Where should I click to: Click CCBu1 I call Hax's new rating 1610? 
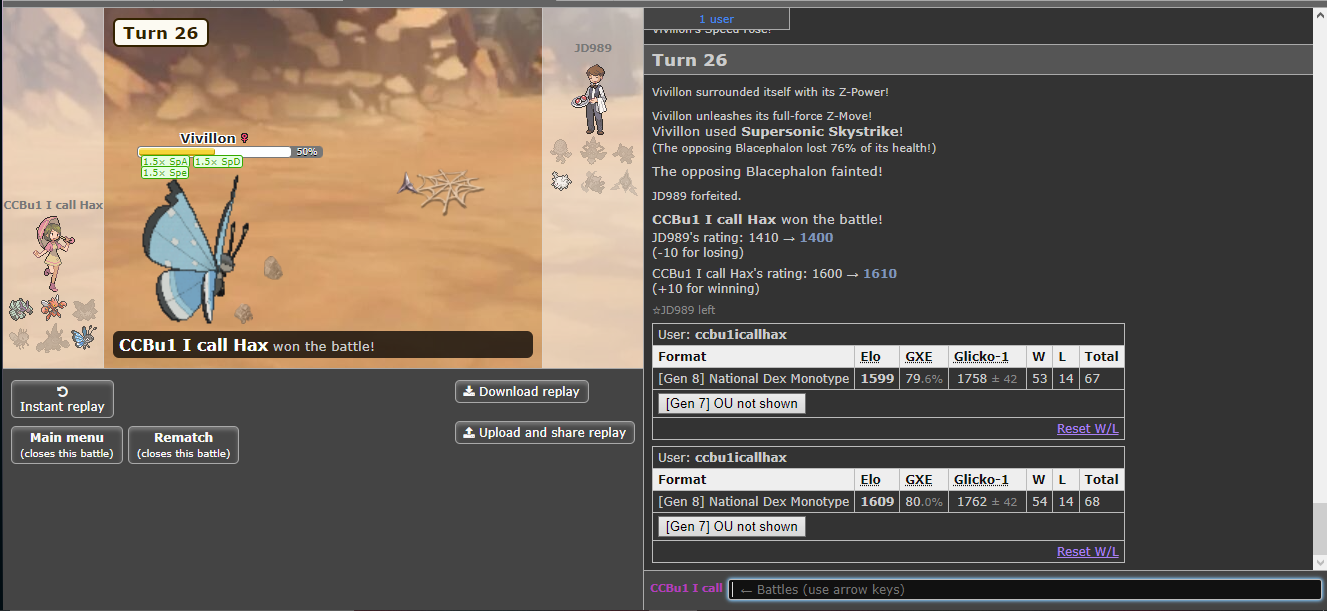(880, 274)
